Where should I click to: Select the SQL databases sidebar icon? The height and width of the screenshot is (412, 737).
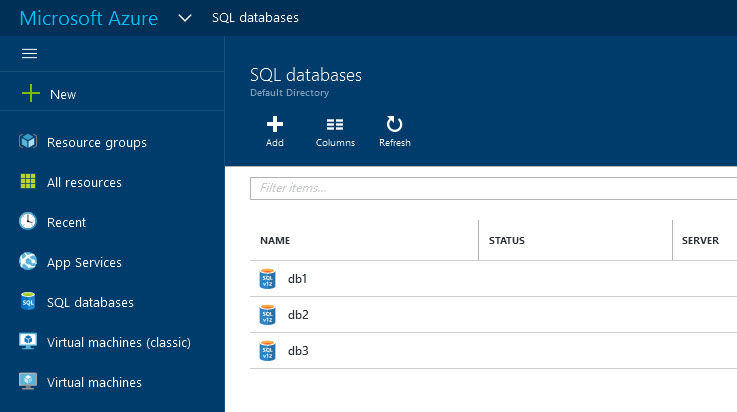click(29, 302)
